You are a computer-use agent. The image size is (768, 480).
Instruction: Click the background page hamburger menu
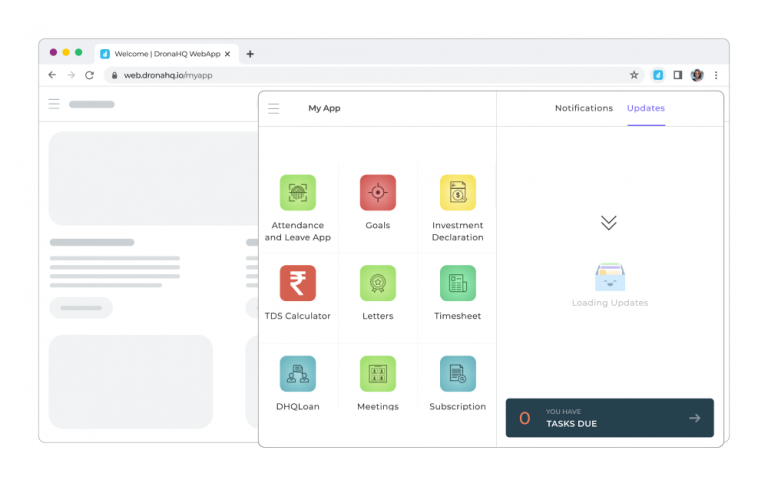click(54, 104)
